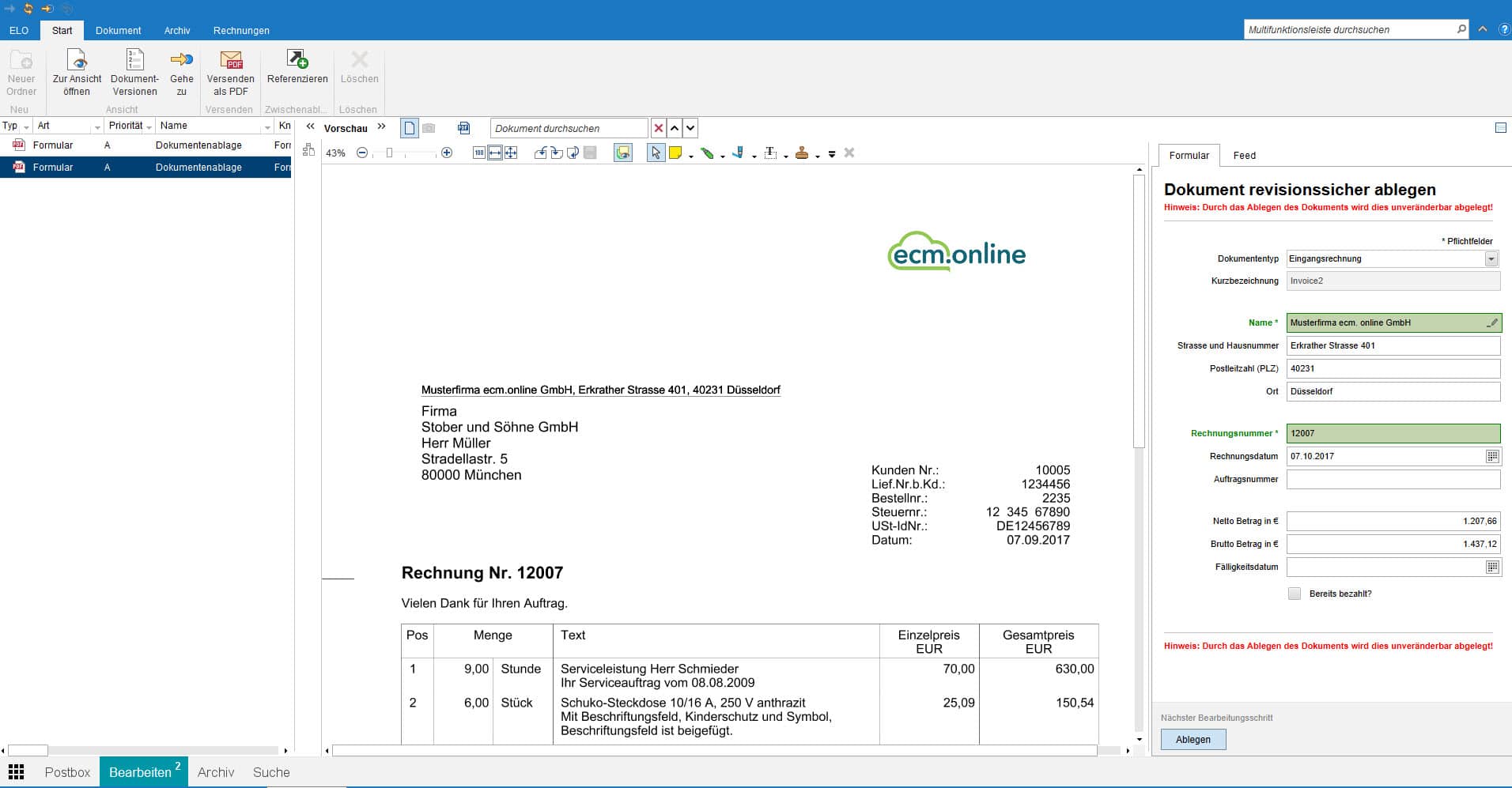Toggle the annotations visibility button in the preview toolbar
Image resolution: width=1512 pixels, height=788 pixels.
coord(623,153)
